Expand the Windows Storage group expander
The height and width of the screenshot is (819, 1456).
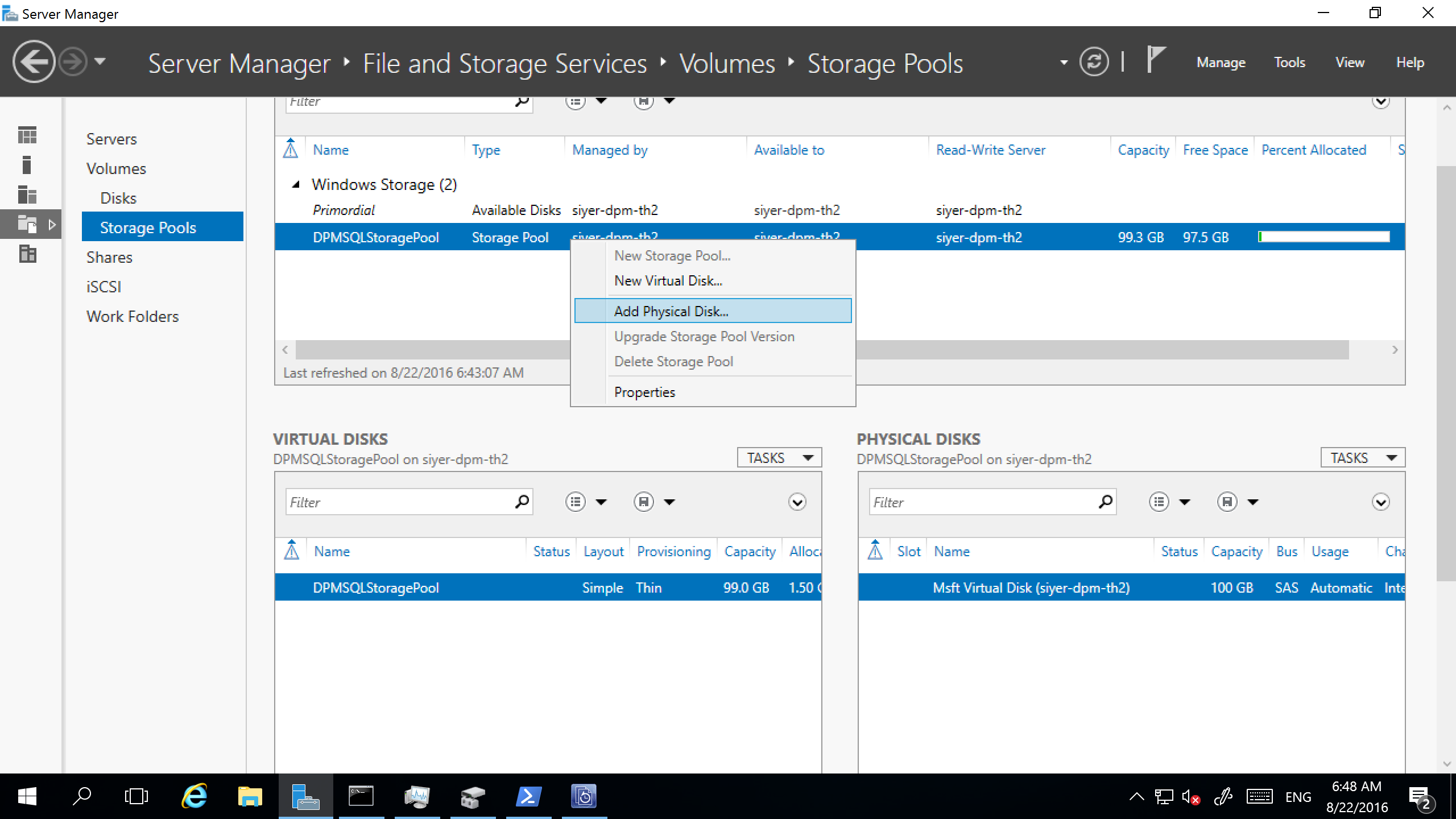pyautogui.click(x=296, y=184)
